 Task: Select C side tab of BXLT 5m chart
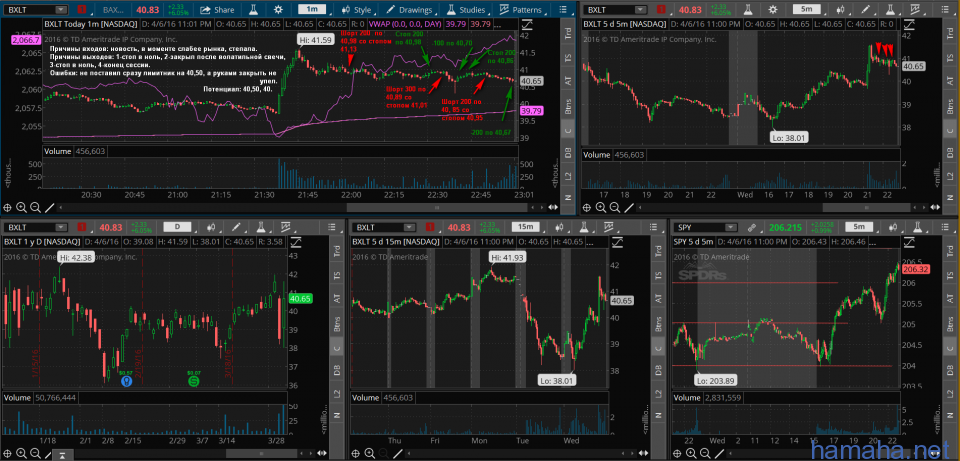[950, 130]
